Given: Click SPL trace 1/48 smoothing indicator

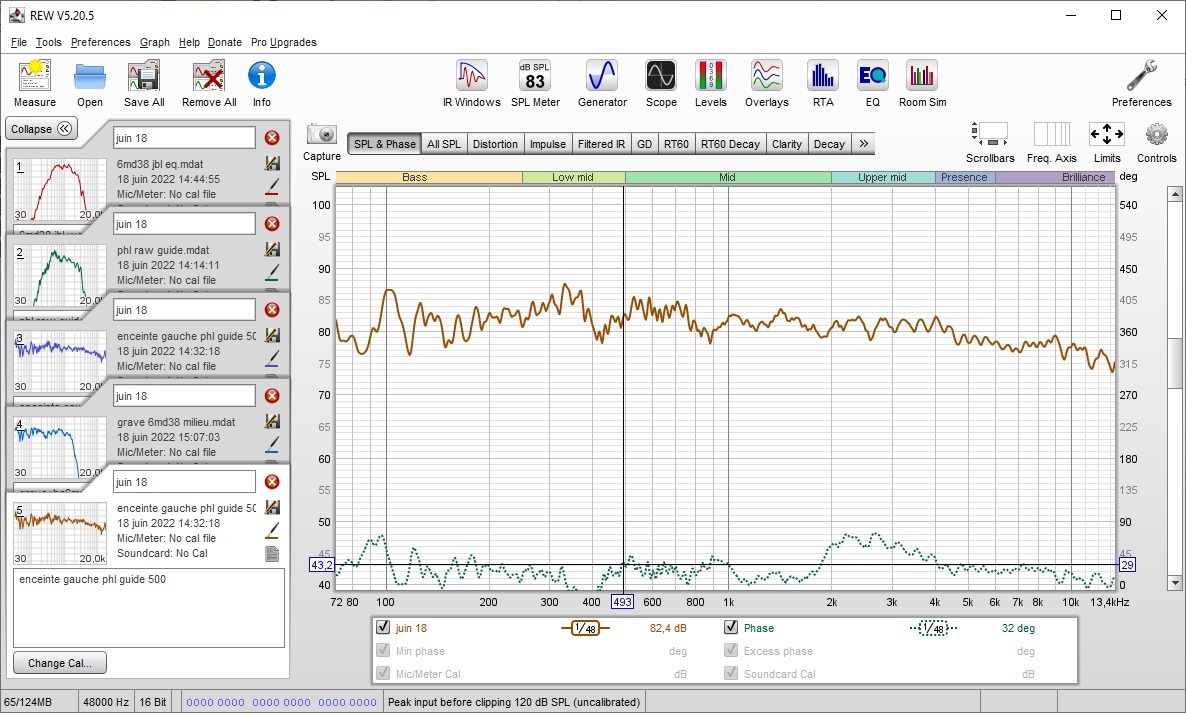Looking at the screenshot, I should [585, 628].
